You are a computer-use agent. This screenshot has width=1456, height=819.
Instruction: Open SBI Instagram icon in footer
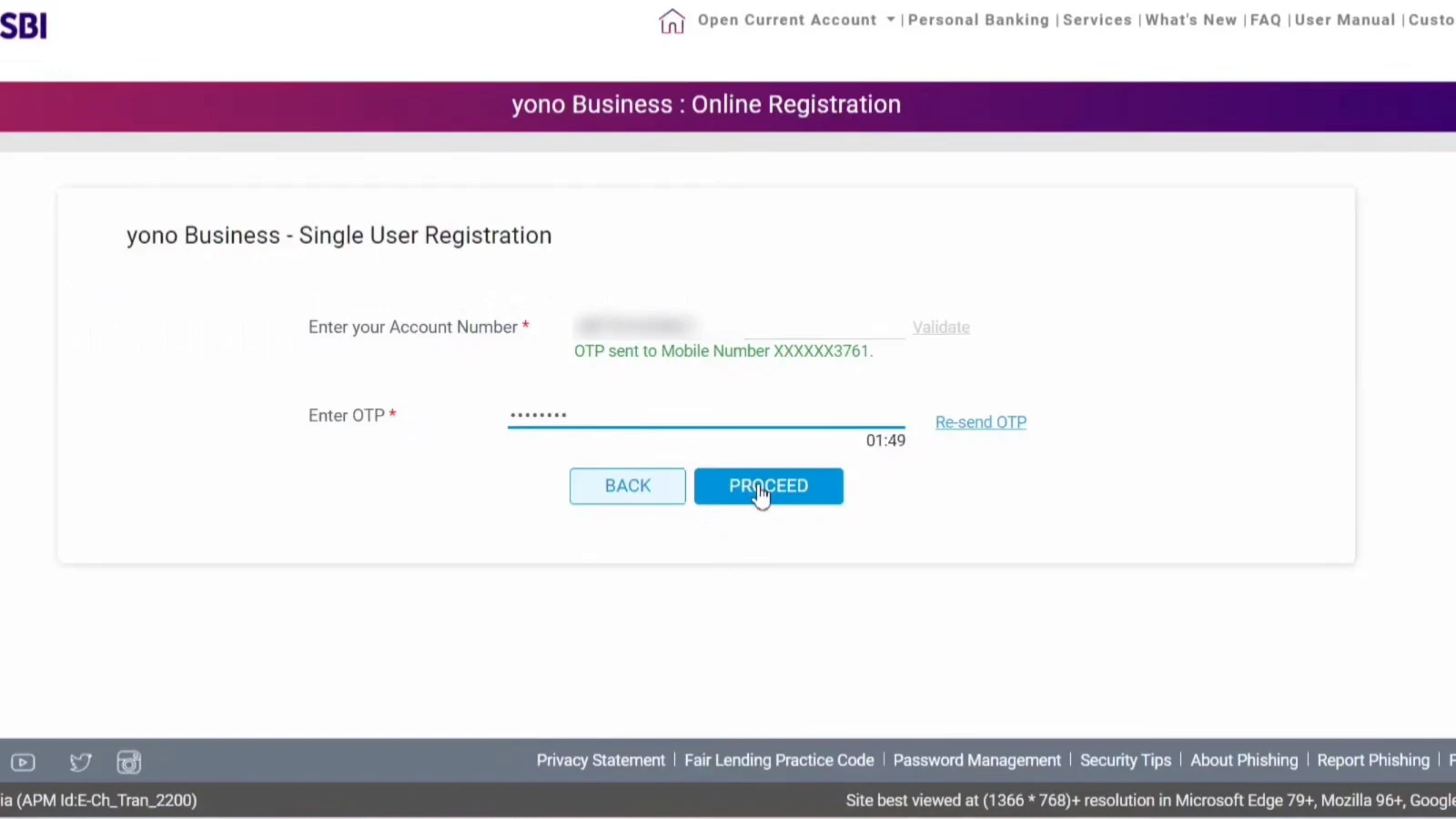129,763
